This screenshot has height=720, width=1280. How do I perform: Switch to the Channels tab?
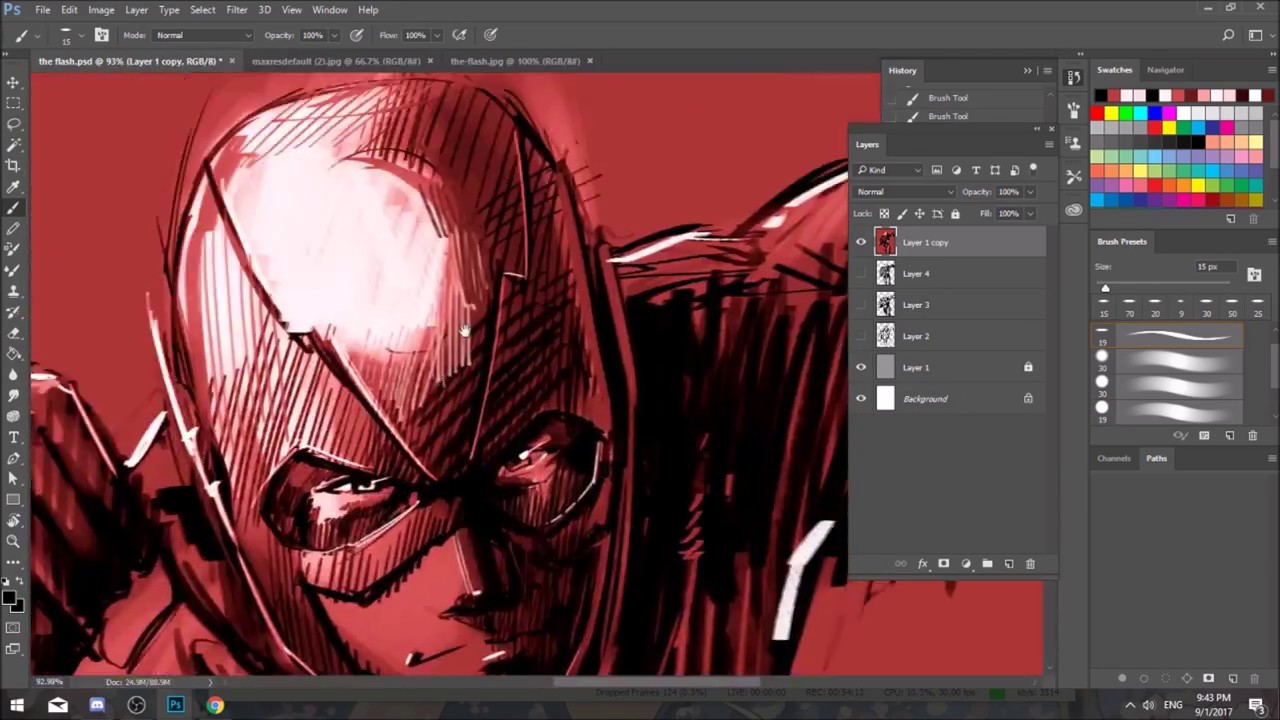pyautogui.click(x=1113, y=459)
